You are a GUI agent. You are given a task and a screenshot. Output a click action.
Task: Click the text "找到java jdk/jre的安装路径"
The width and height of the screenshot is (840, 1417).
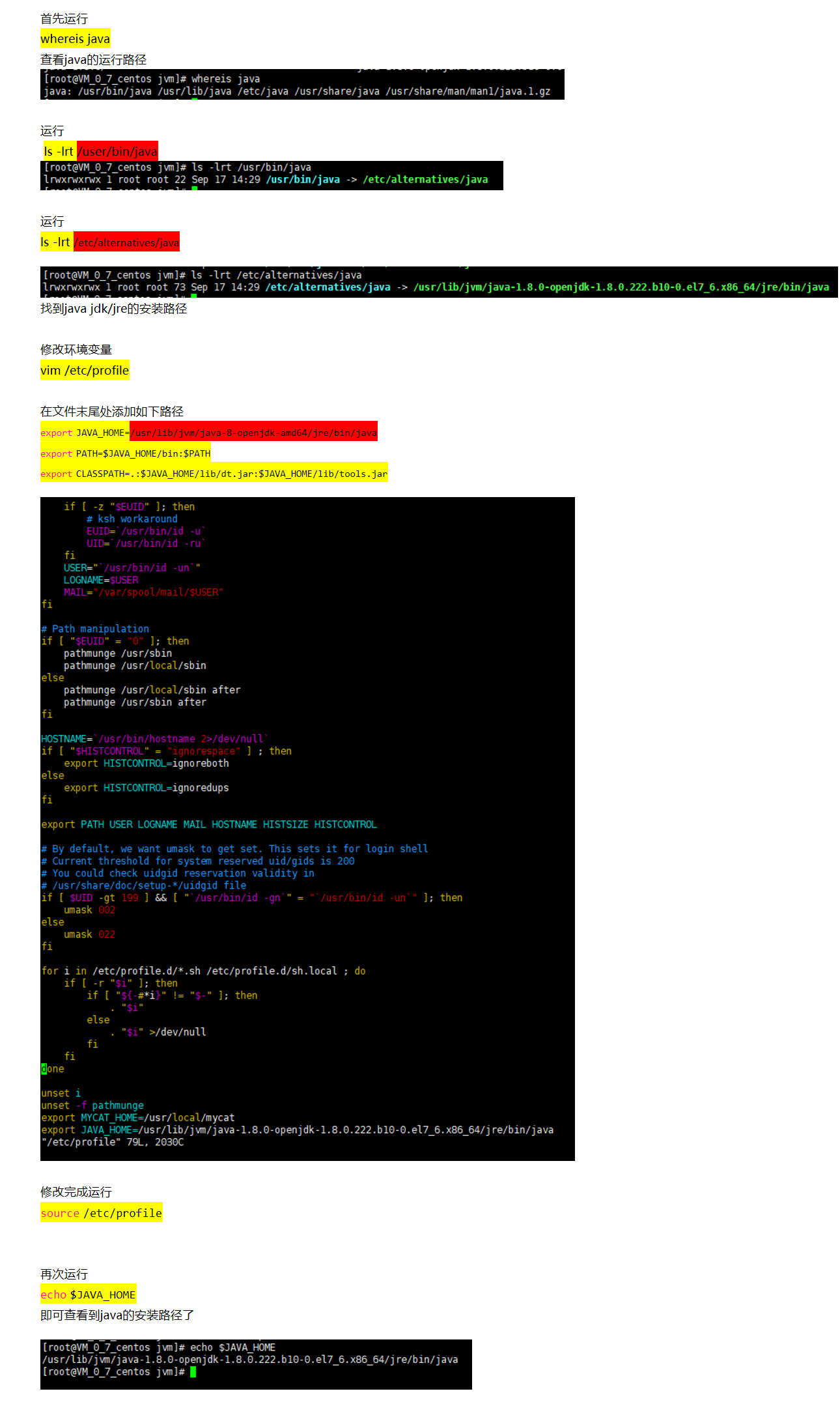click(x=113, y=308)
